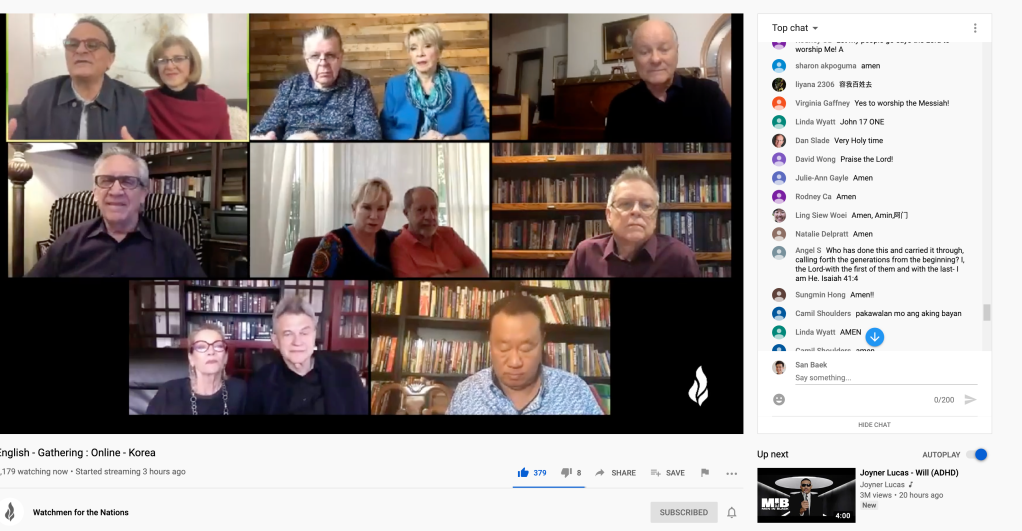Open more actions ellipsis below video
Image resolution: width=1022 pixels, height=531 pixels.
coord(732,472)
